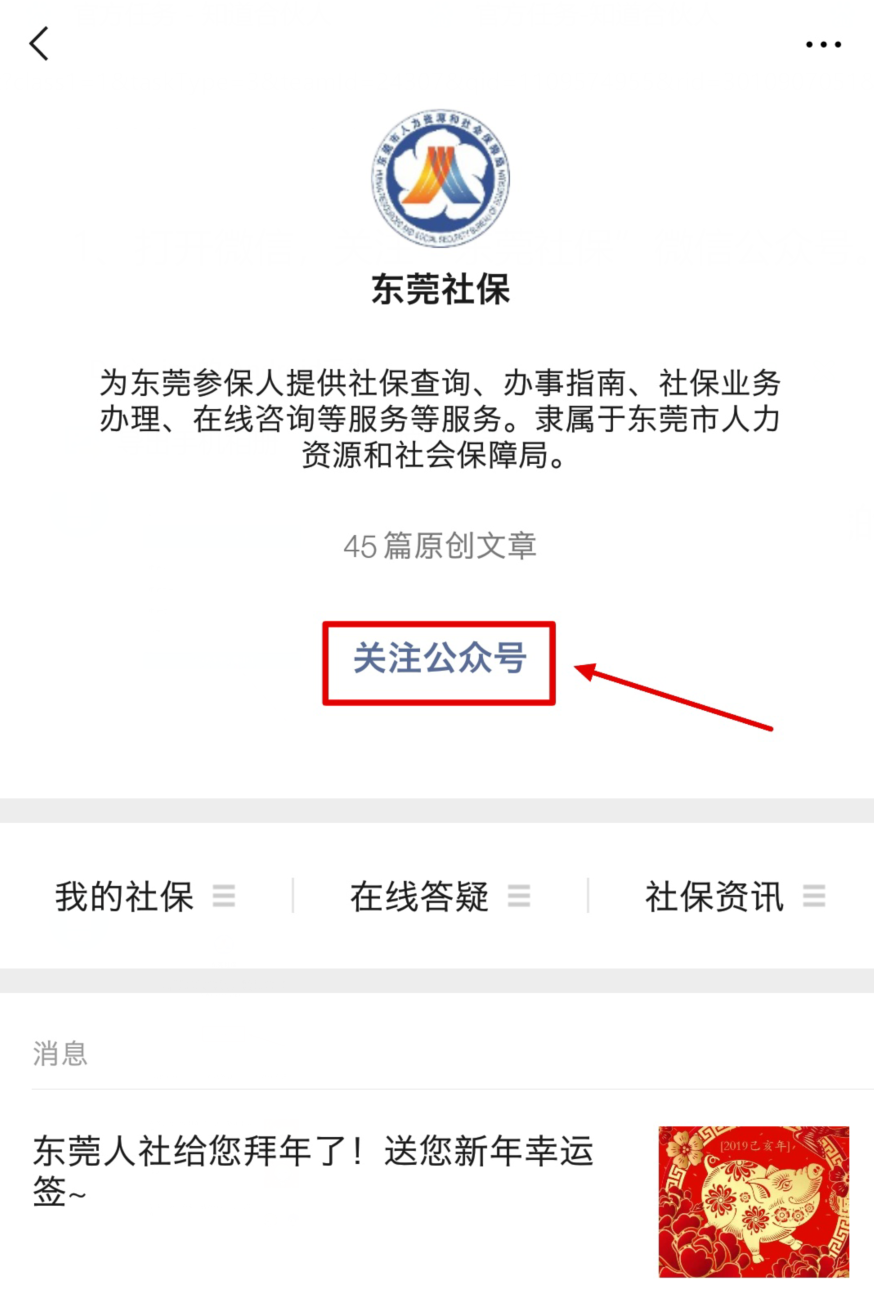Tap the account description paragraph
This screenshot has height=1311, width=874.
pyautogui.click(x=440, y=420)
